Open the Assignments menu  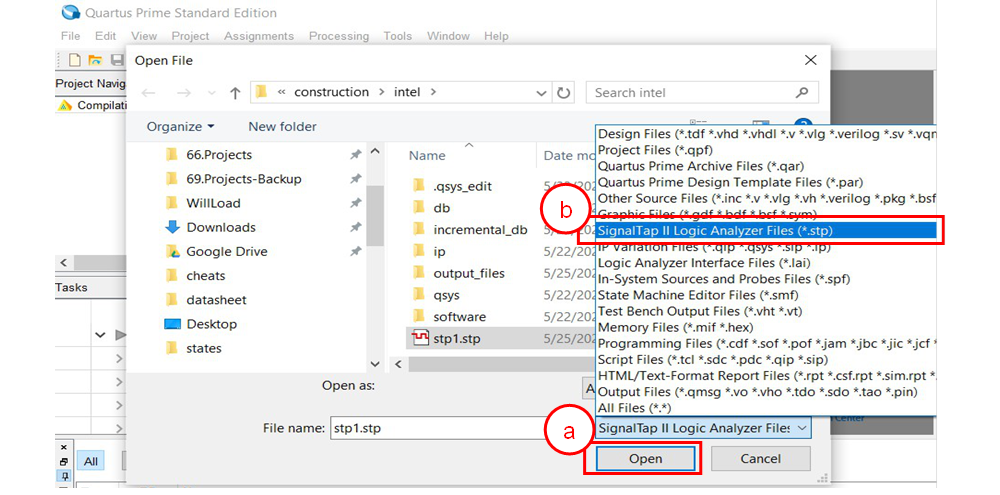(259, 36)
